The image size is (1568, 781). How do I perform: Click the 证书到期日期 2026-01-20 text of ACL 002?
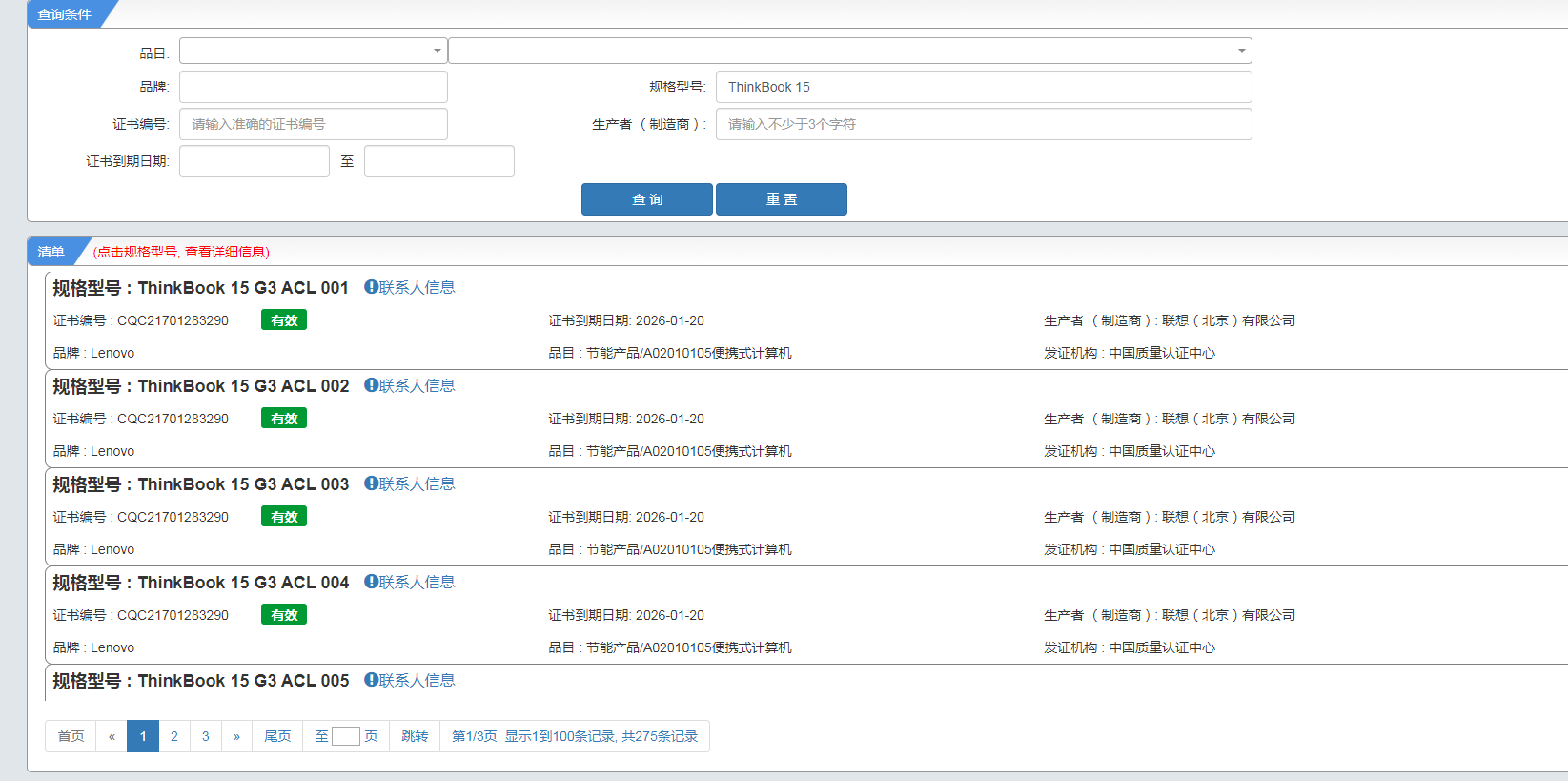coord(626,419)
